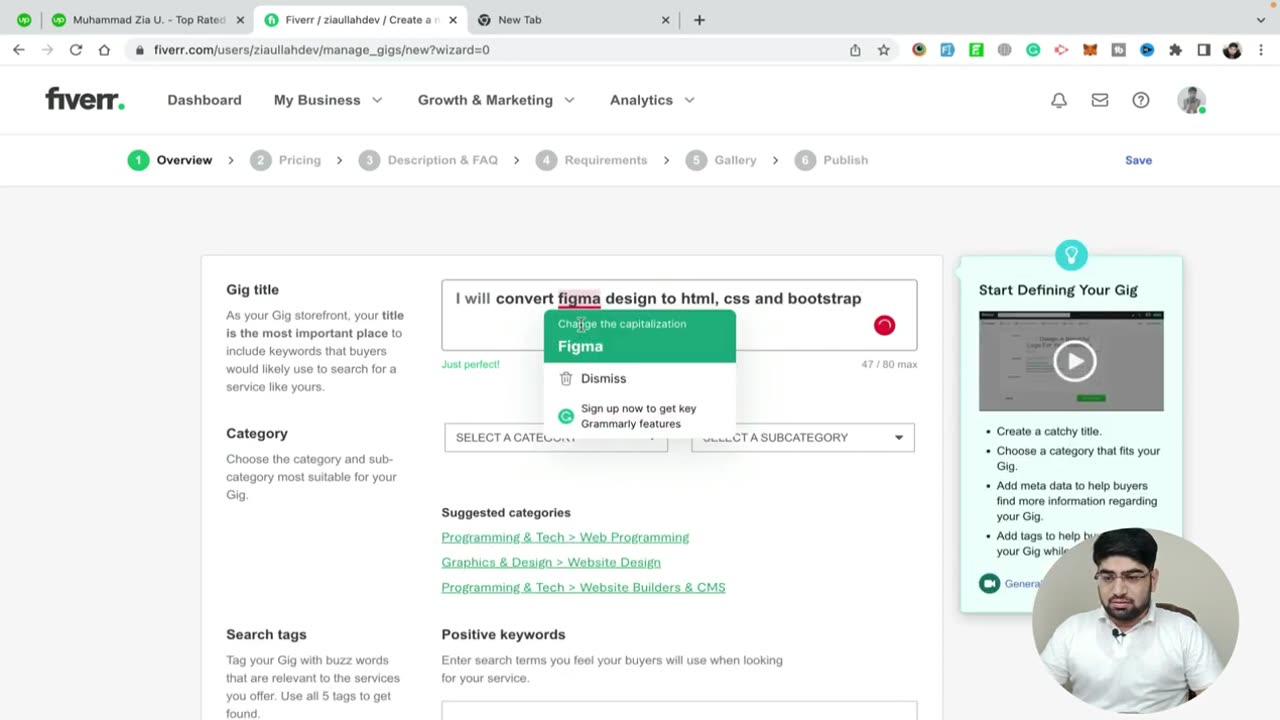Screen dimensions: 1280x720
Task: Open a new browser tab
Action: point(699,20)
